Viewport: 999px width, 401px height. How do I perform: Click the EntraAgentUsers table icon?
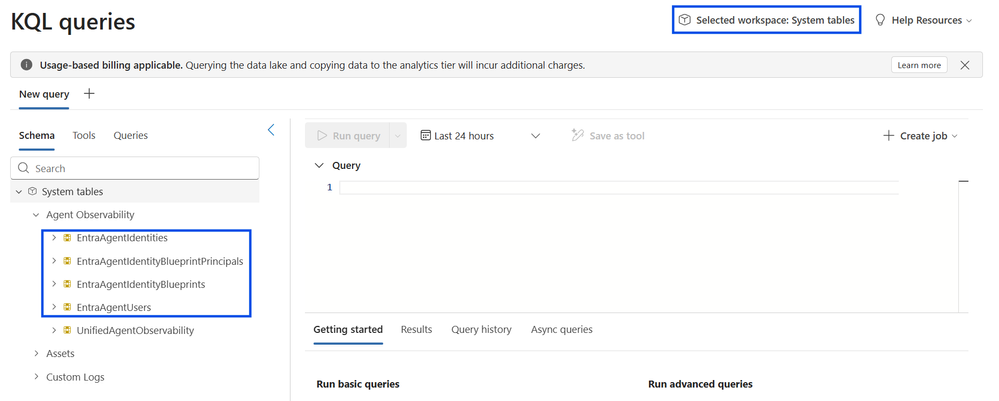[x=67, y=307]
